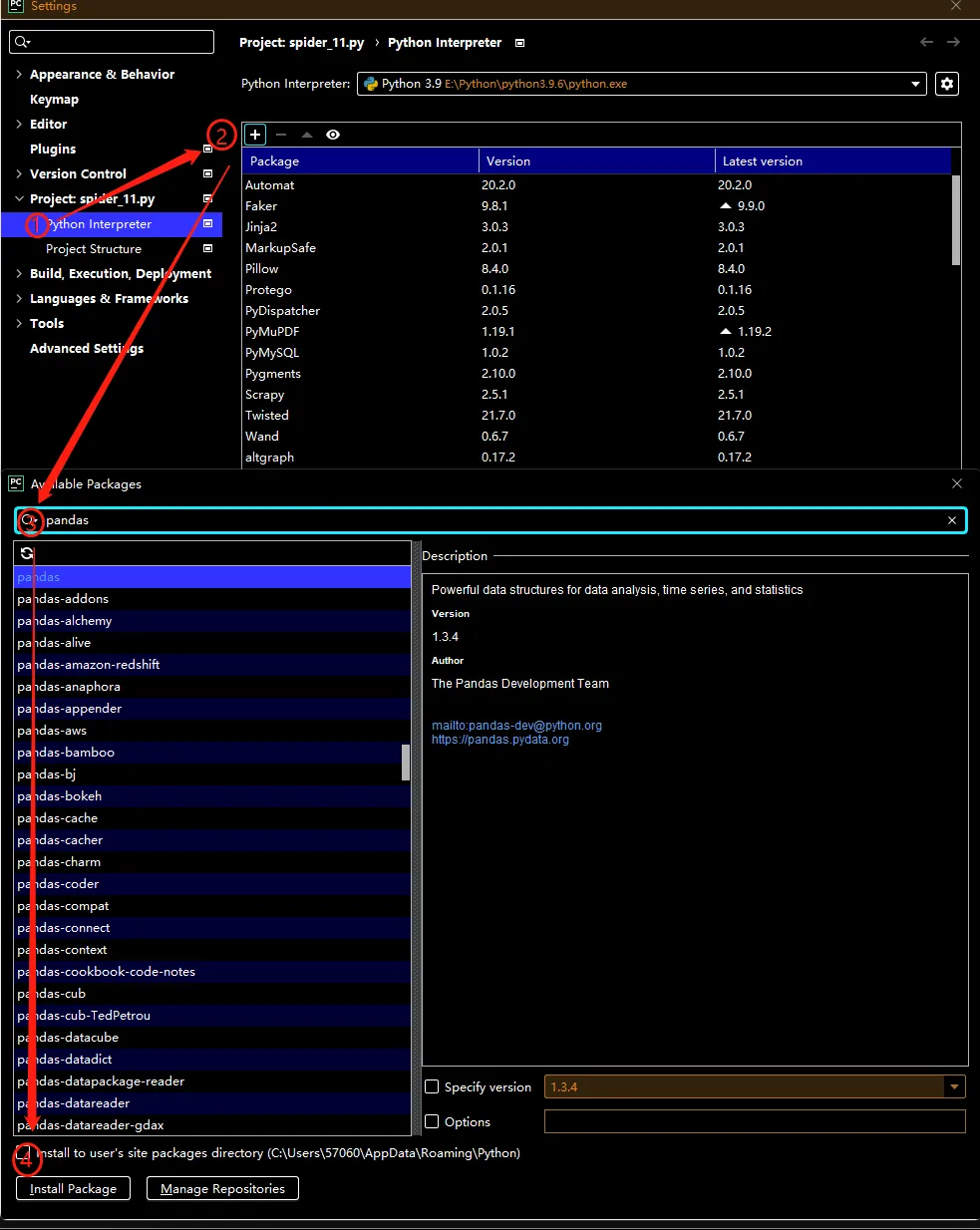The image size is (980, 1230).
Task: Clear the pandas search text
Action: [x=952, y=520]
